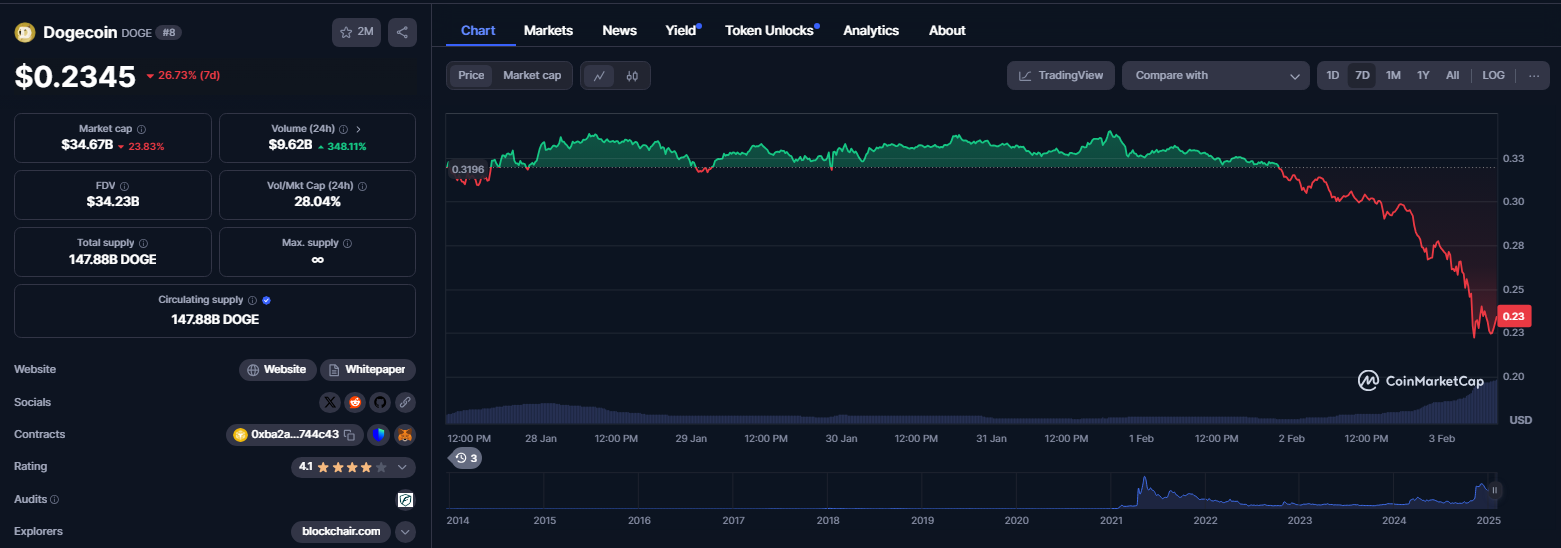Click the share icon beside the watchlist

click(402, 32)
